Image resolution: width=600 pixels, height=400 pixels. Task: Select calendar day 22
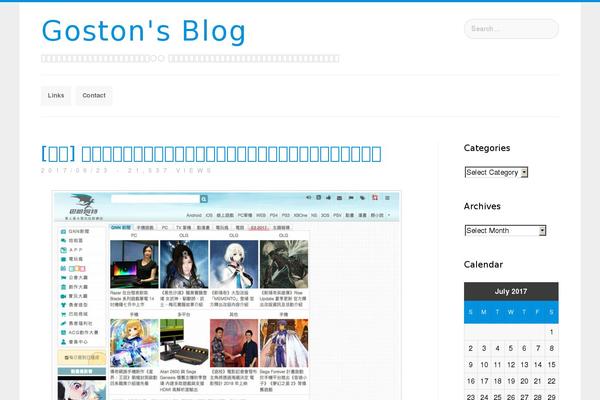click(x=551, y=381)
